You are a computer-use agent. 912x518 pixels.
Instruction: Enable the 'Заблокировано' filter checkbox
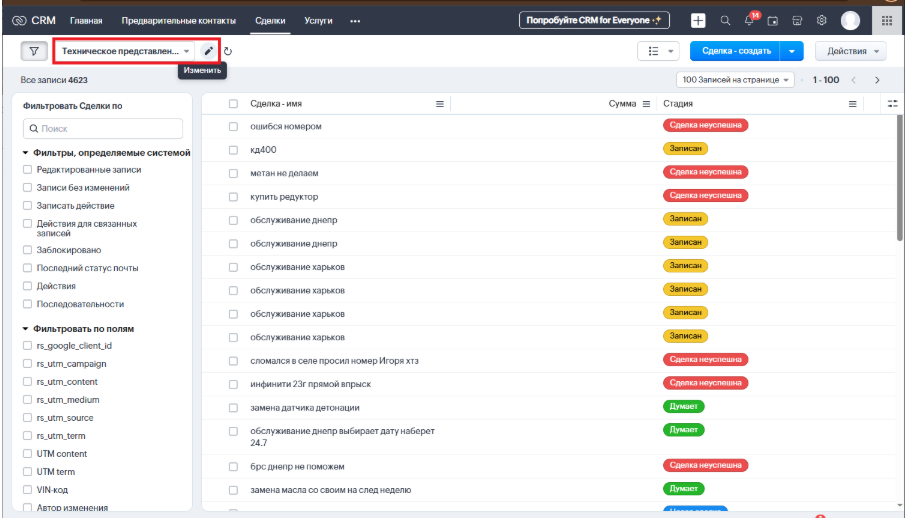tap(28, 250)
